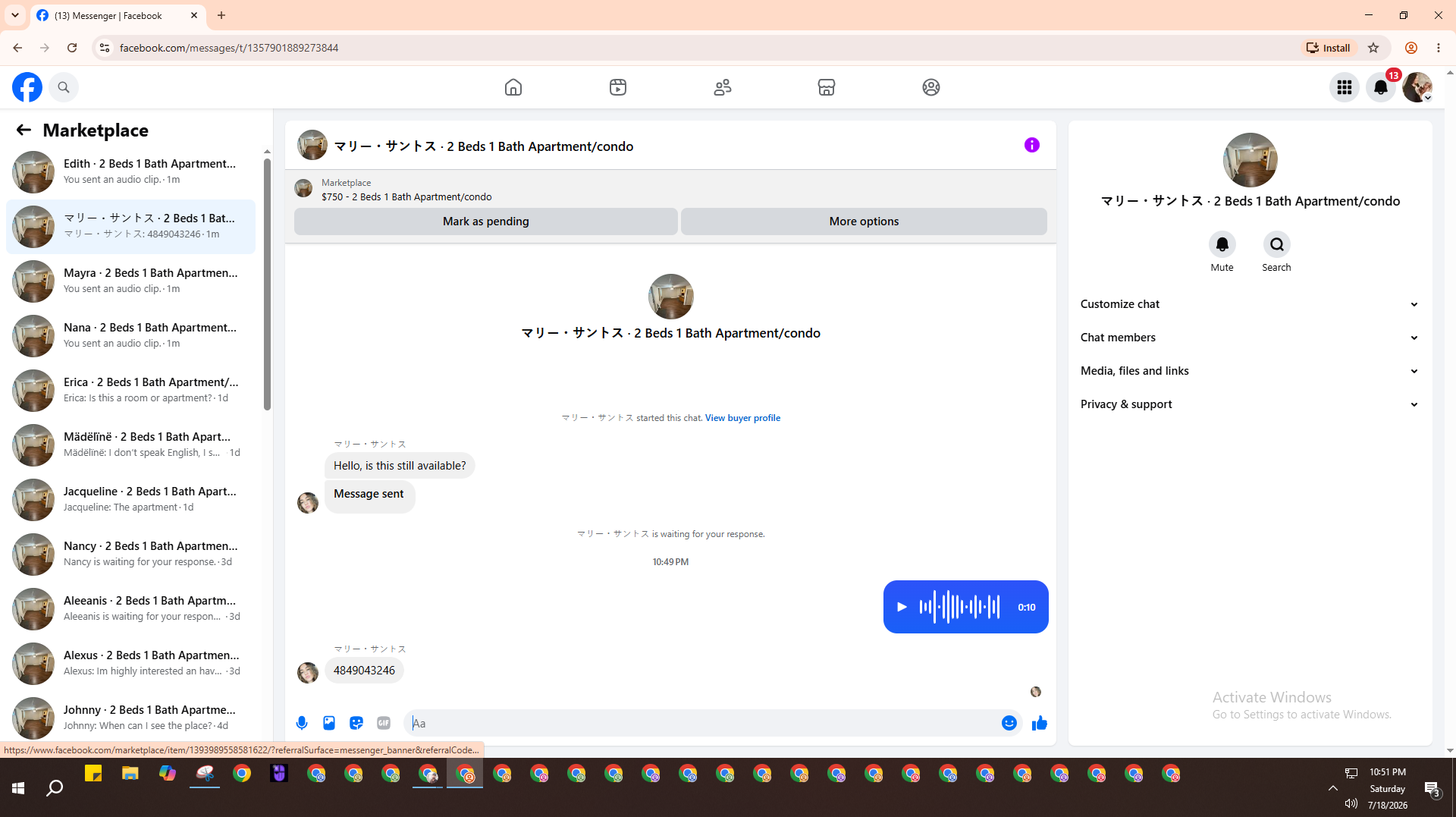Open the Marketplace storefront icon
Viewport: 1456px width, 817px height.
coord(827,87)
